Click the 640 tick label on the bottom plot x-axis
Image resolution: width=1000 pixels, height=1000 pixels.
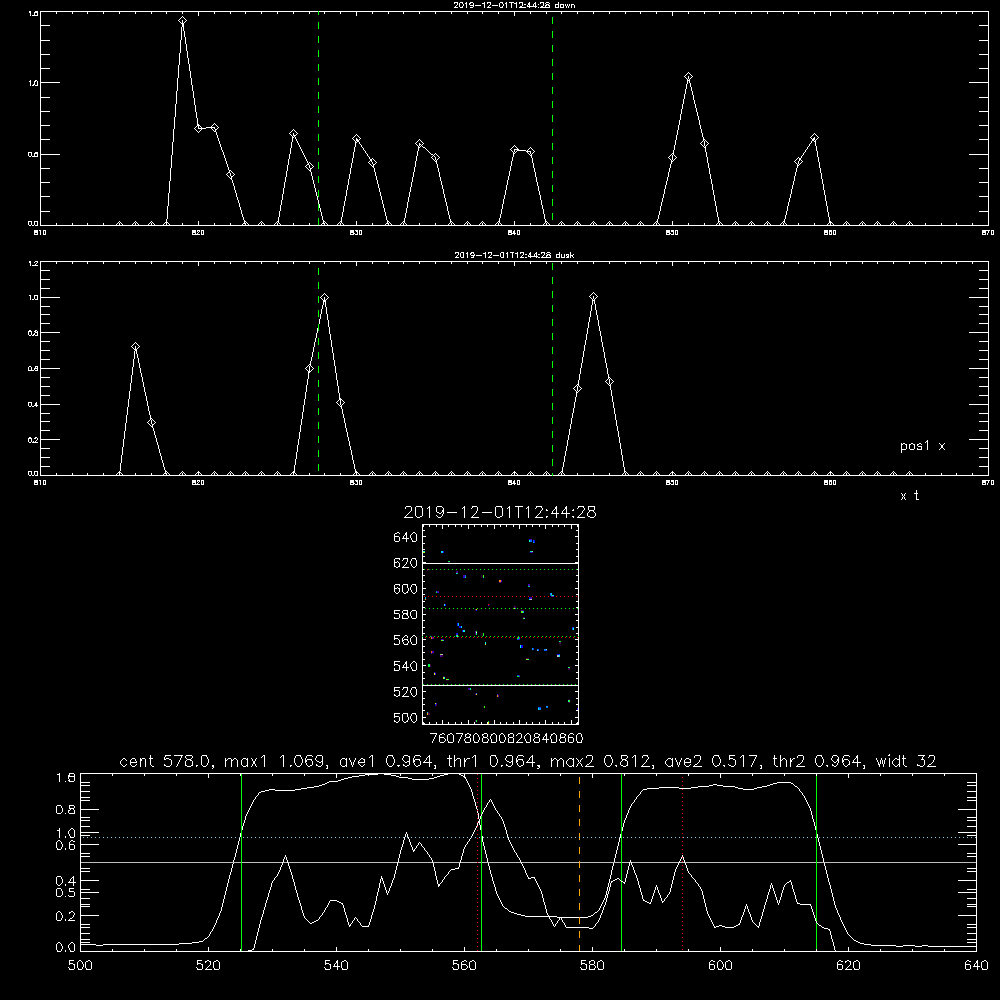(x=976, y=966)
